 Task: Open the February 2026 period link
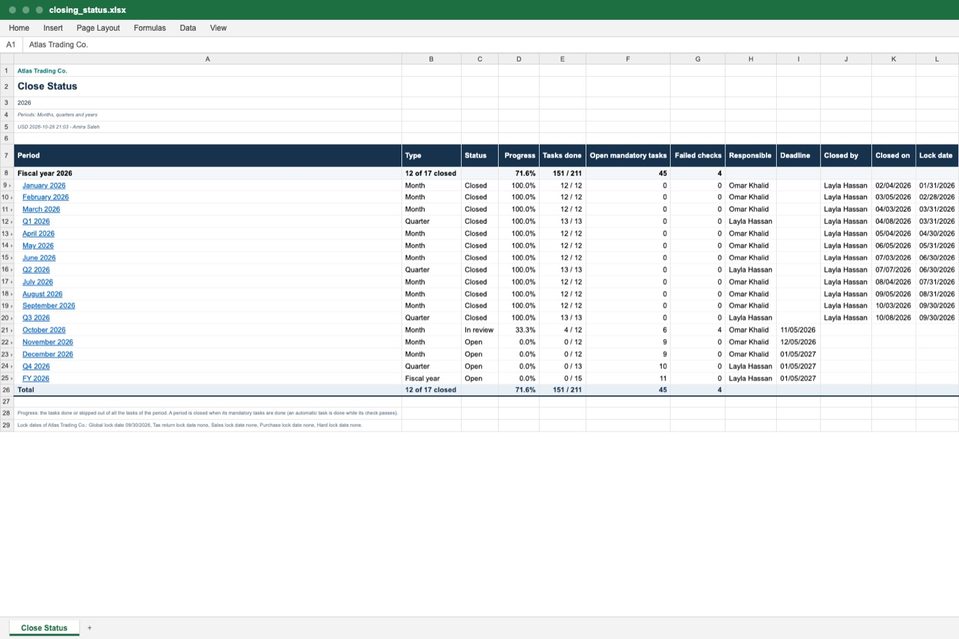point(45,197)
